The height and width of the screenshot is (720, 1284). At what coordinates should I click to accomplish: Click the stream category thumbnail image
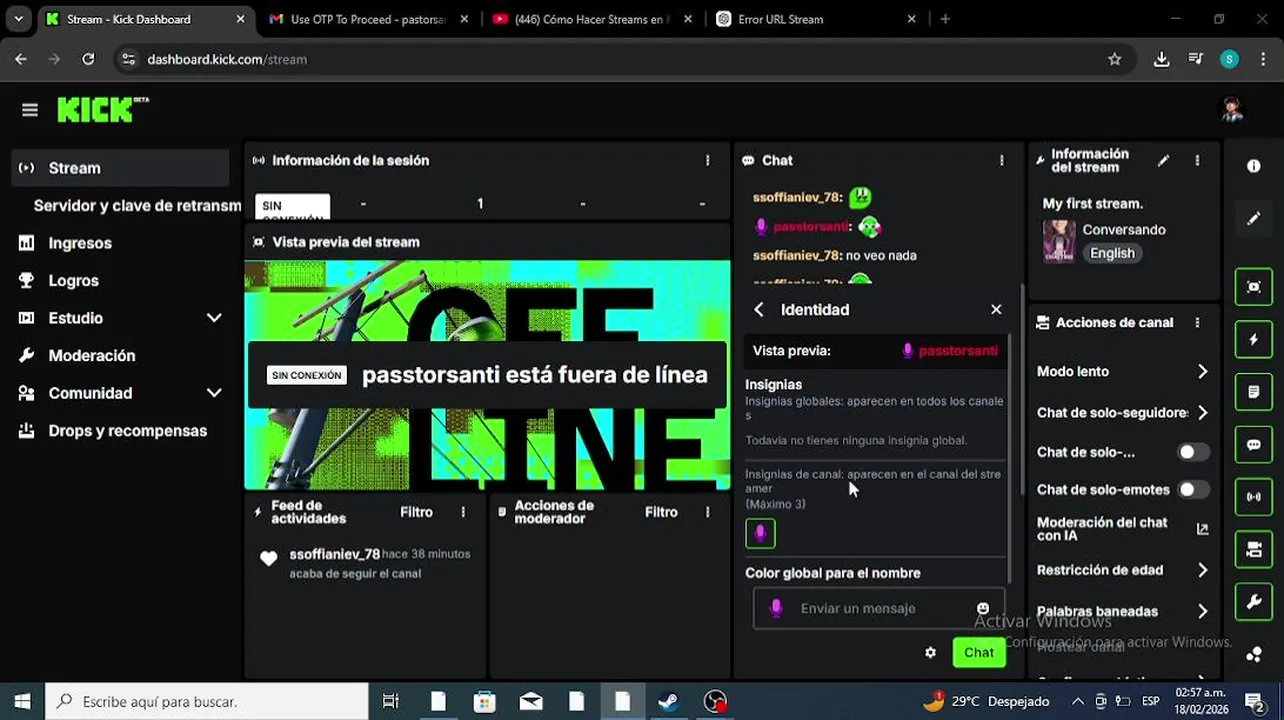[x=1059, y=241]
